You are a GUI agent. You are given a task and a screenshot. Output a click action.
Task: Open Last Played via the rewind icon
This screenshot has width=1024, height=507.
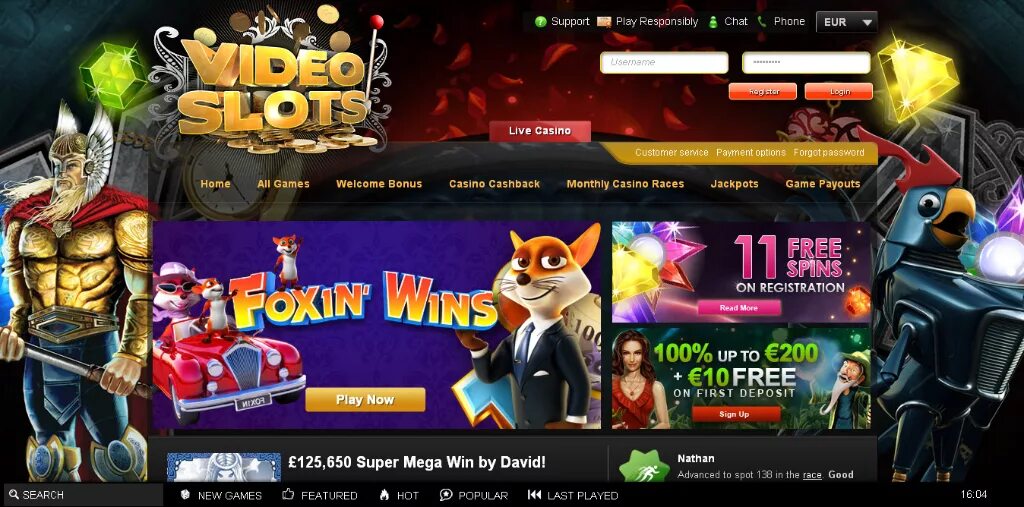534,495
